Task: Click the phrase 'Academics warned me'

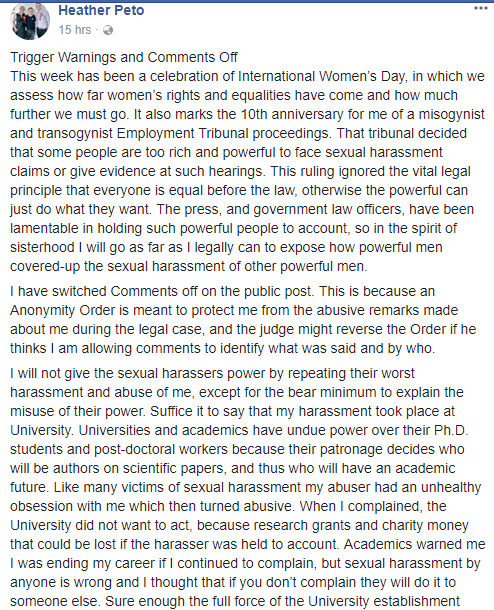Action: point(414,544)
